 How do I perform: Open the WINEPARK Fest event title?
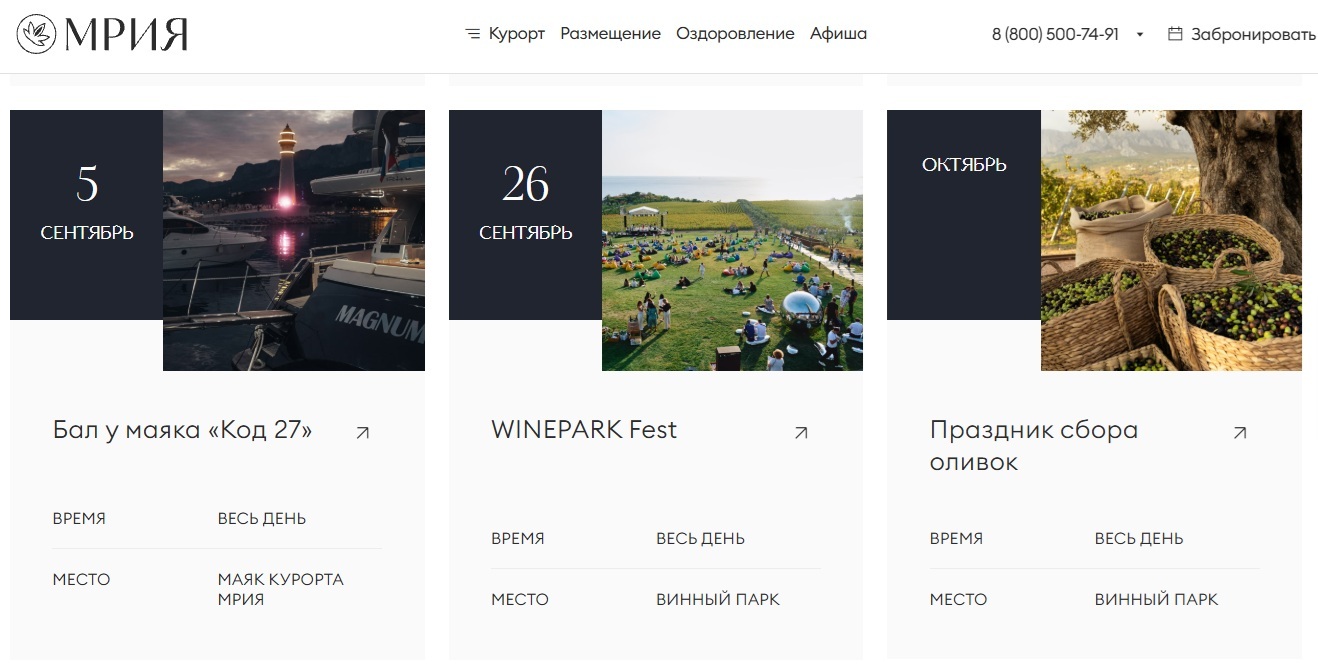[x=584, y=430]
